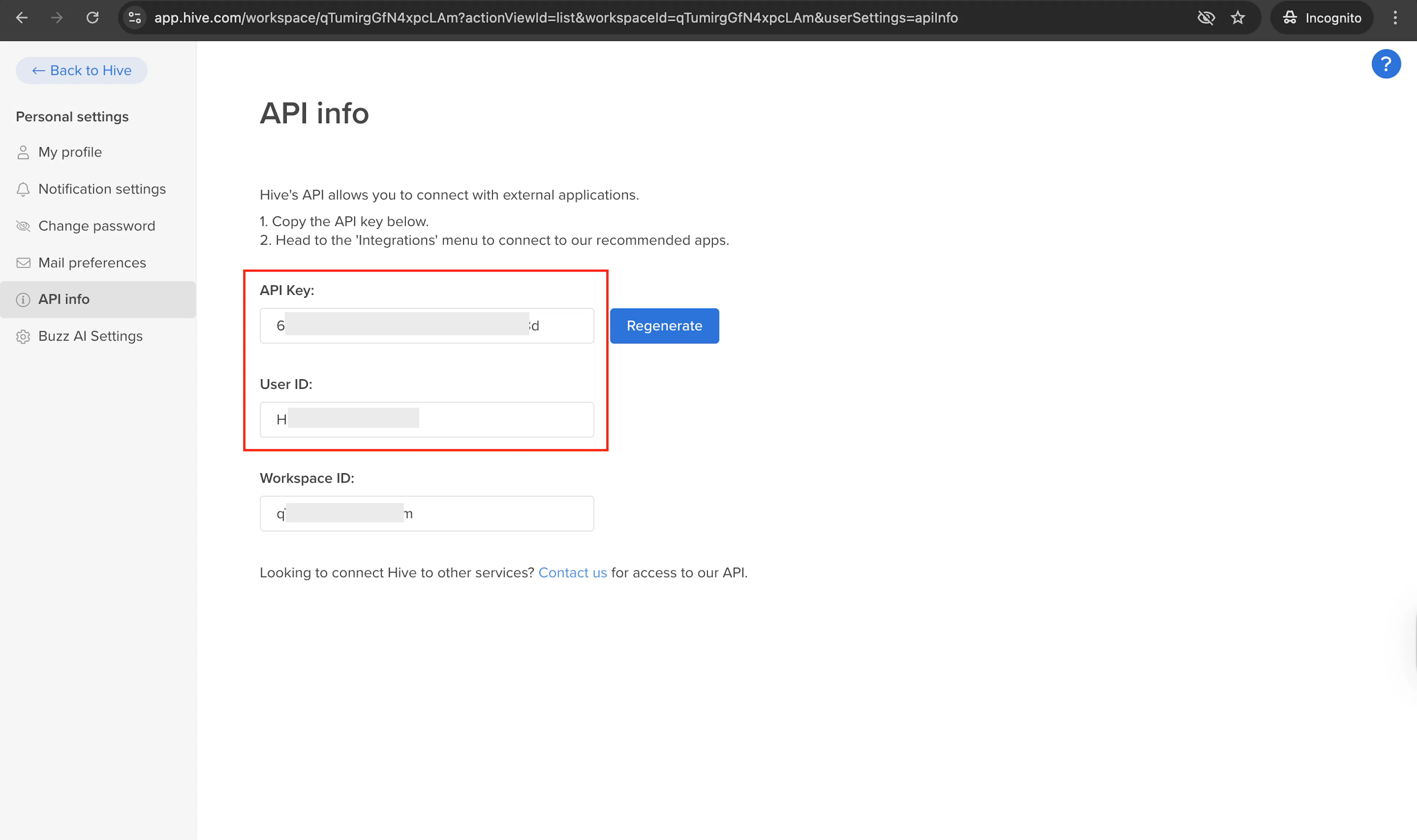Click the Regenerate button
The image size is (1417, 840).
664,325
